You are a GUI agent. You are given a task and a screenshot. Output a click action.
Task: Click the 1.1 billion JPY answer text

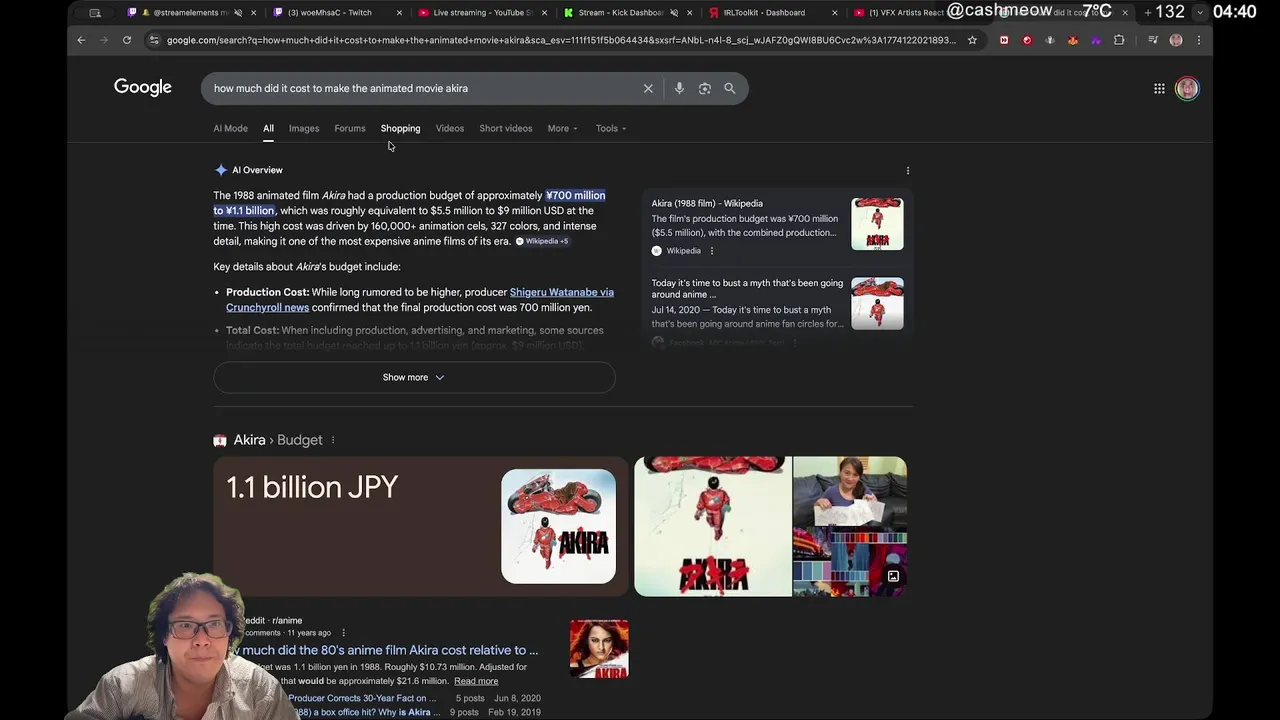coord(312,487)
